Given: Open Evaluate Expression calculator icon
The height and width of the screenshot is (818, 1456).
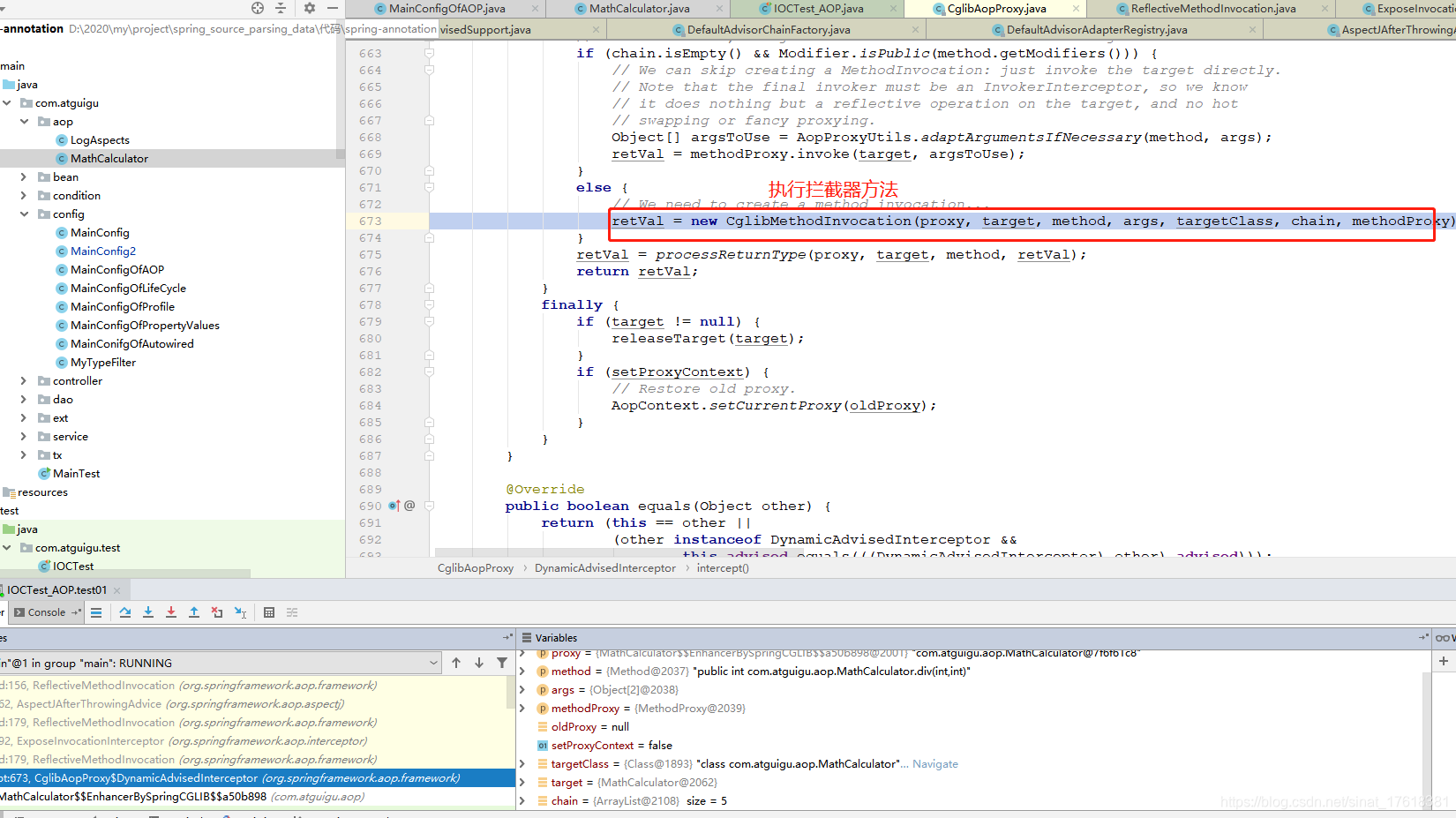Looking at the screenshot, I should [x=269, y=612].
